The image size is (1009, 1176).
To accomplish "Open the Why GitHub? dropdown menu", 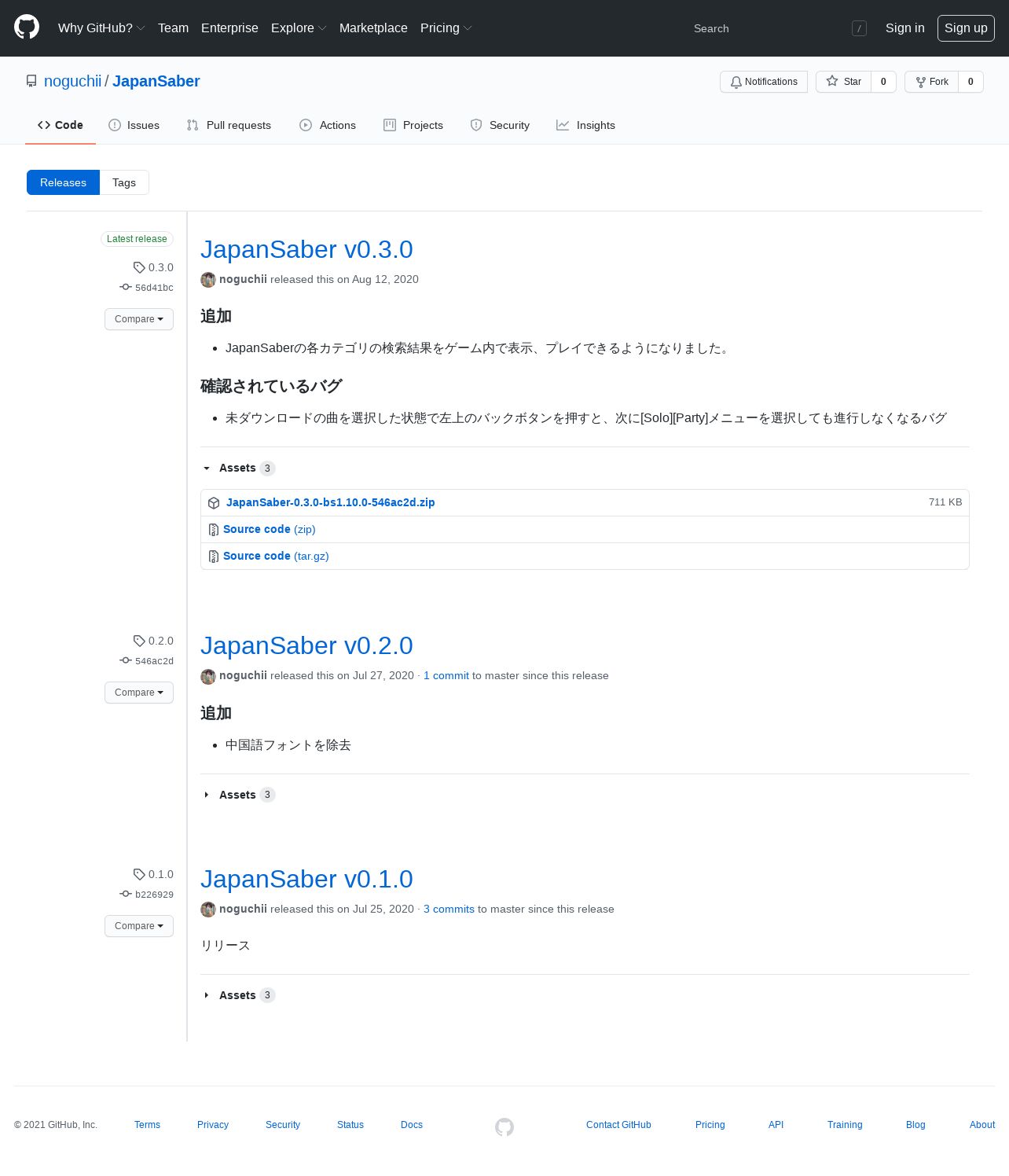I will point(101,28).
